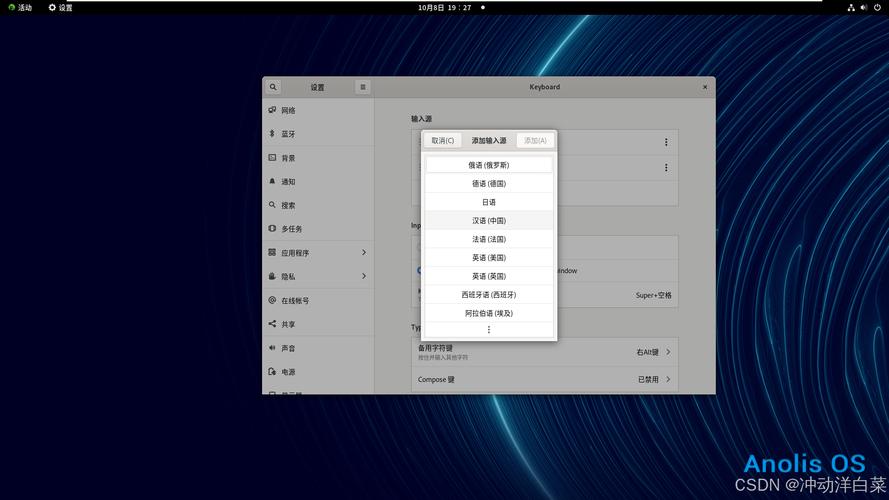Click the 取消(C) cancel button

point(443,141)
